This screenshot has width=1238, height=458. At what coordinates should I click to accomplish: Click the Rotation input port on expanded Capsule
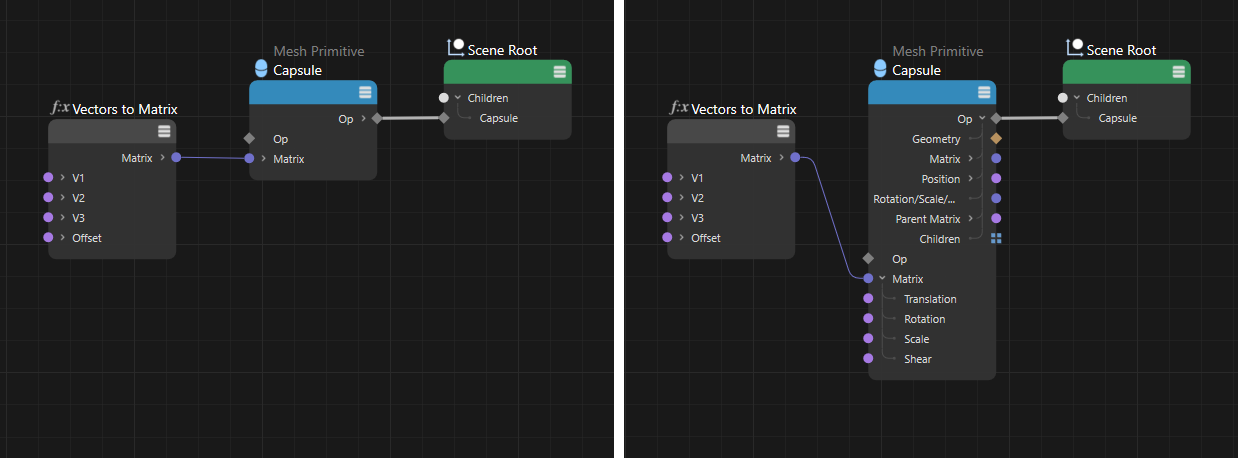pos(868,318)
